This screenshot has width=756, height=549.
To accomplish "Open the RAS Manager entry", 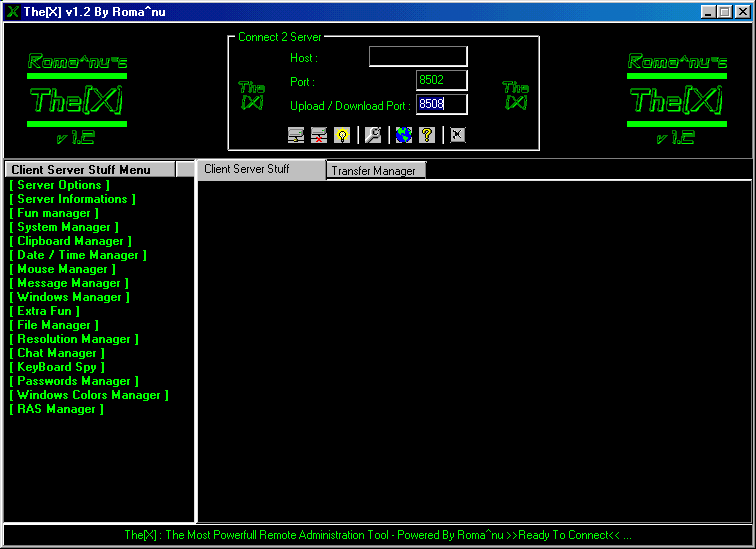I will tap(57, 409).
